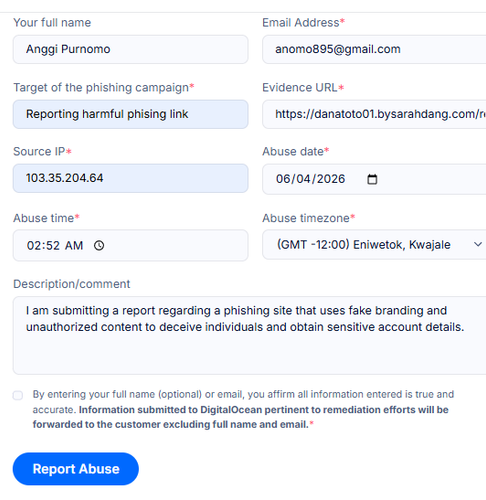Screen dimensions: 486x500
Task: Expand the Abuse timezone dropdown chevron
Action: (478, 244)
